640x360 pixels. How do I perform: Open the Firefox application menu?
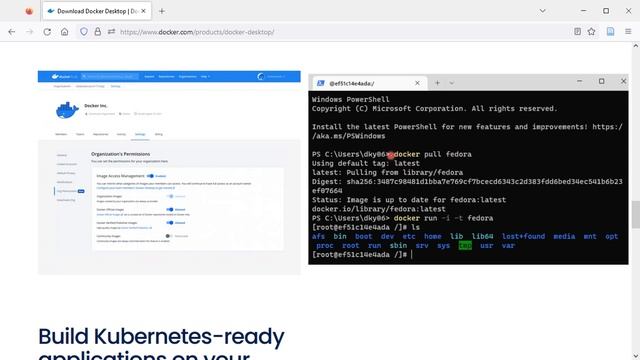tap(628, 31)
